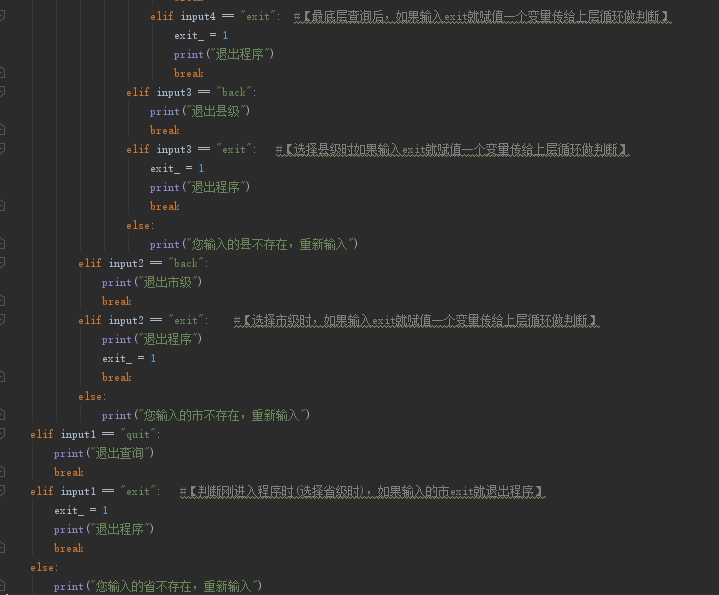Collapse the elif input3 == "exit" code block
Image resolution: width=719 pixels, height=595 pixels.
coord(2,149)
